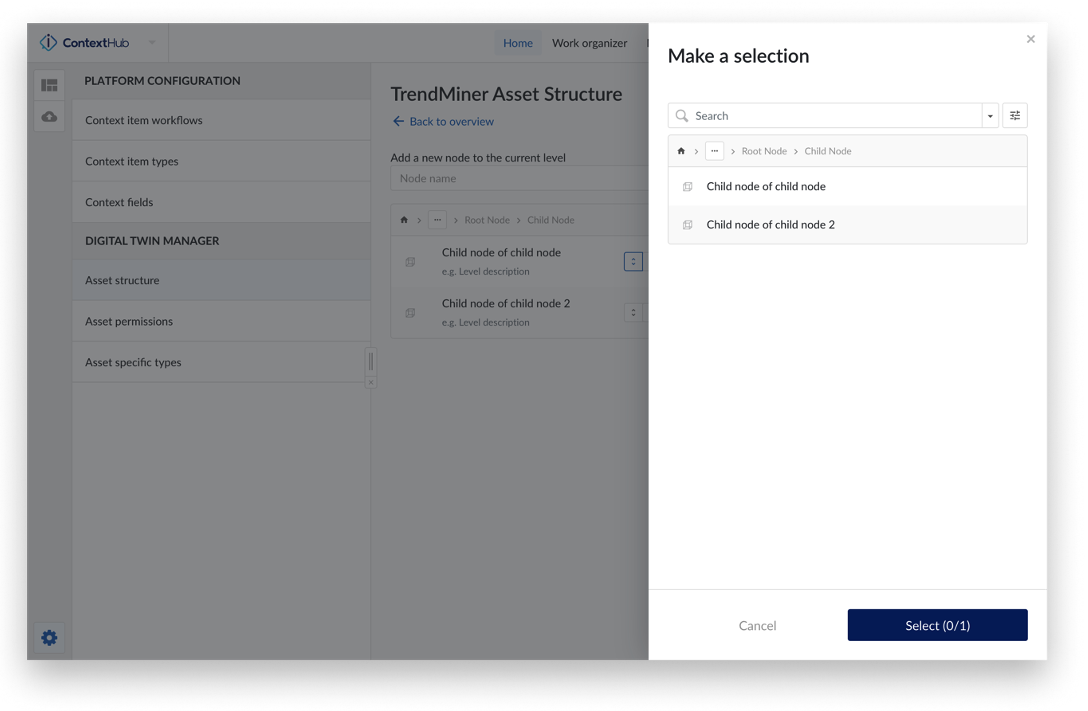The width and height of the screenshot is (1088, 711).
Task: Close the Make a selection panel
Action: pyautogui.click(x=1030, y=39)
